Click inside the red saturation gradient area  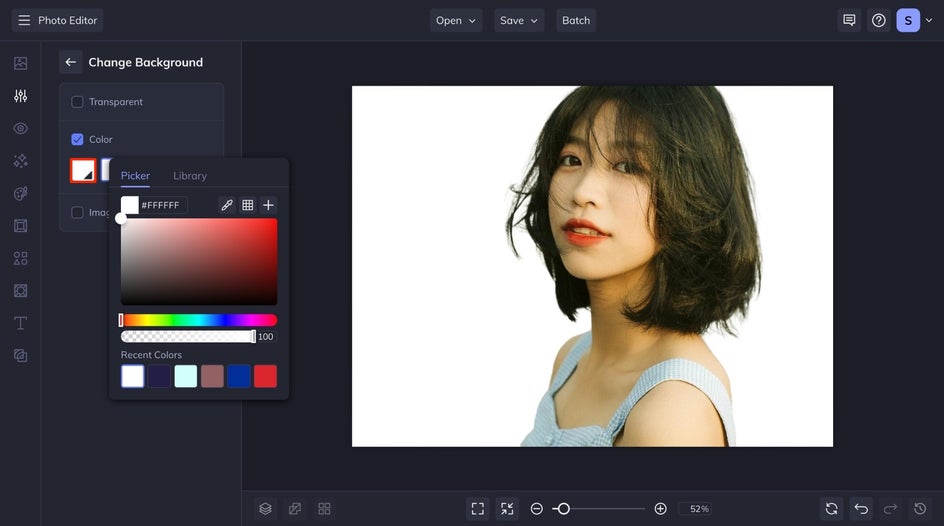199,262
